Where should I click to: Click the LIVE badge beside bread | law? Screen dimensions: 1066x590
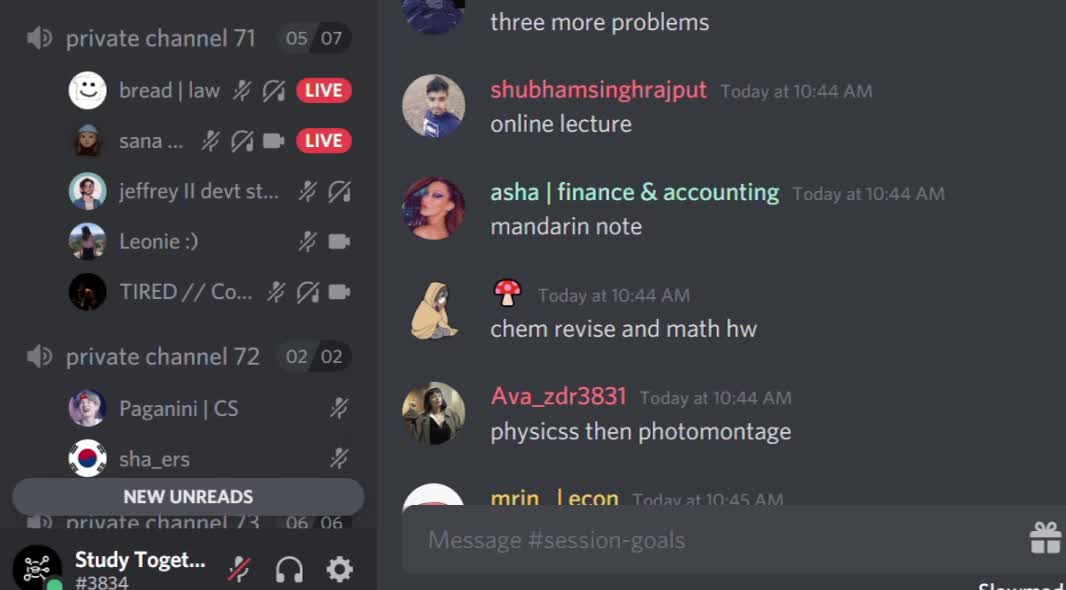[324, 90]
